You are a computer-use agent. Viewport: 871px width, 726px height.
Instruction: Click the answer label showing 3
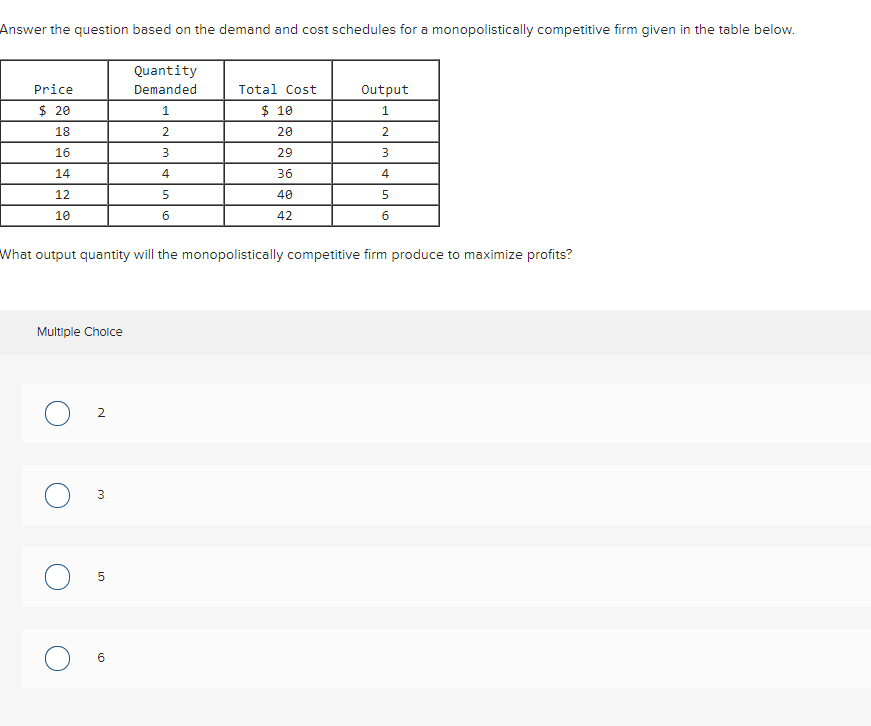(100, 494)
